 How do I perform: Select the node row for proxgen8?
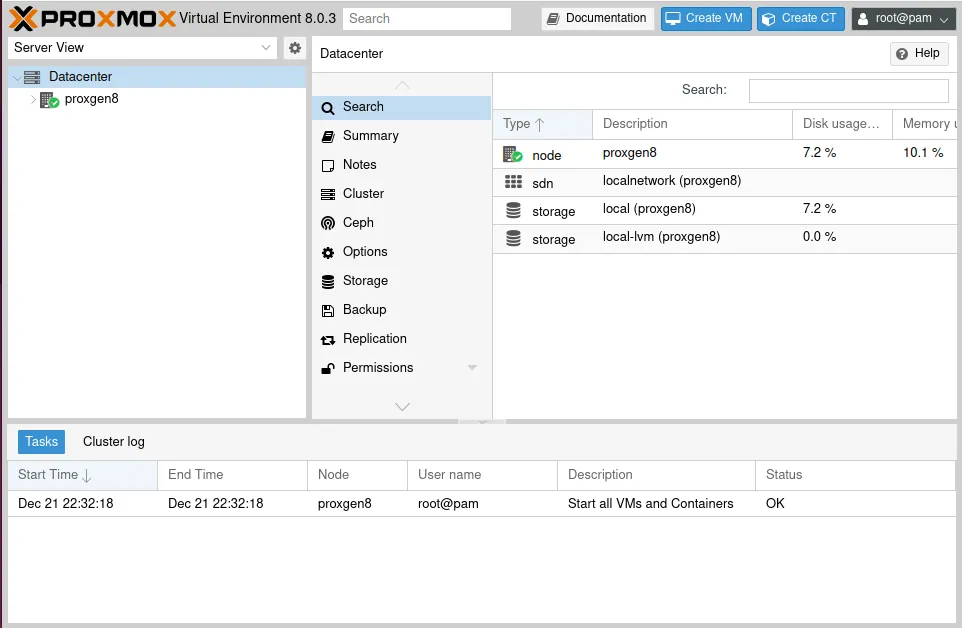click(650, 153)
